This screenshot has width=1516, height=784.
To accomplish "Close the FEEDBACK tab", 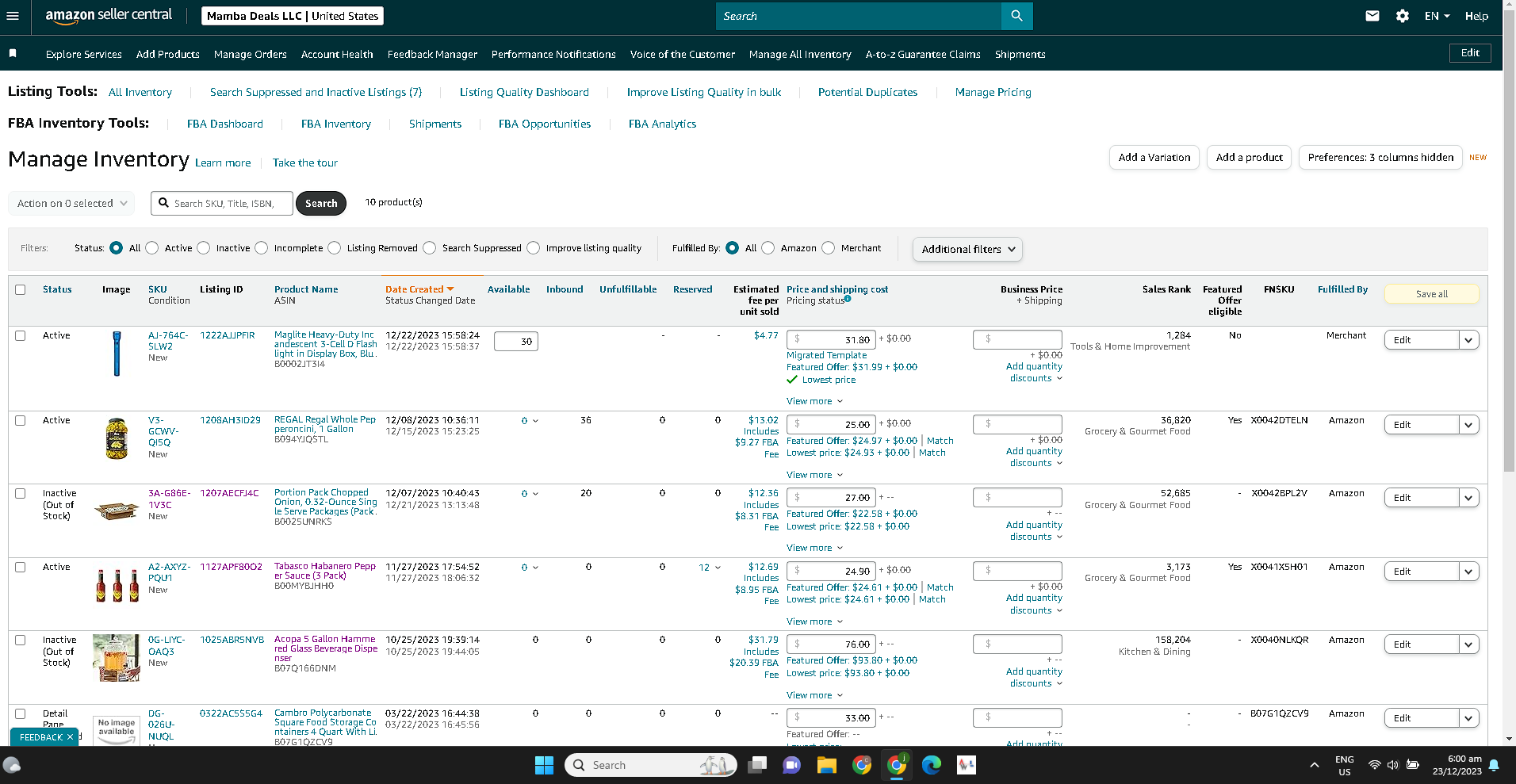I will click(x=70, y=737).
